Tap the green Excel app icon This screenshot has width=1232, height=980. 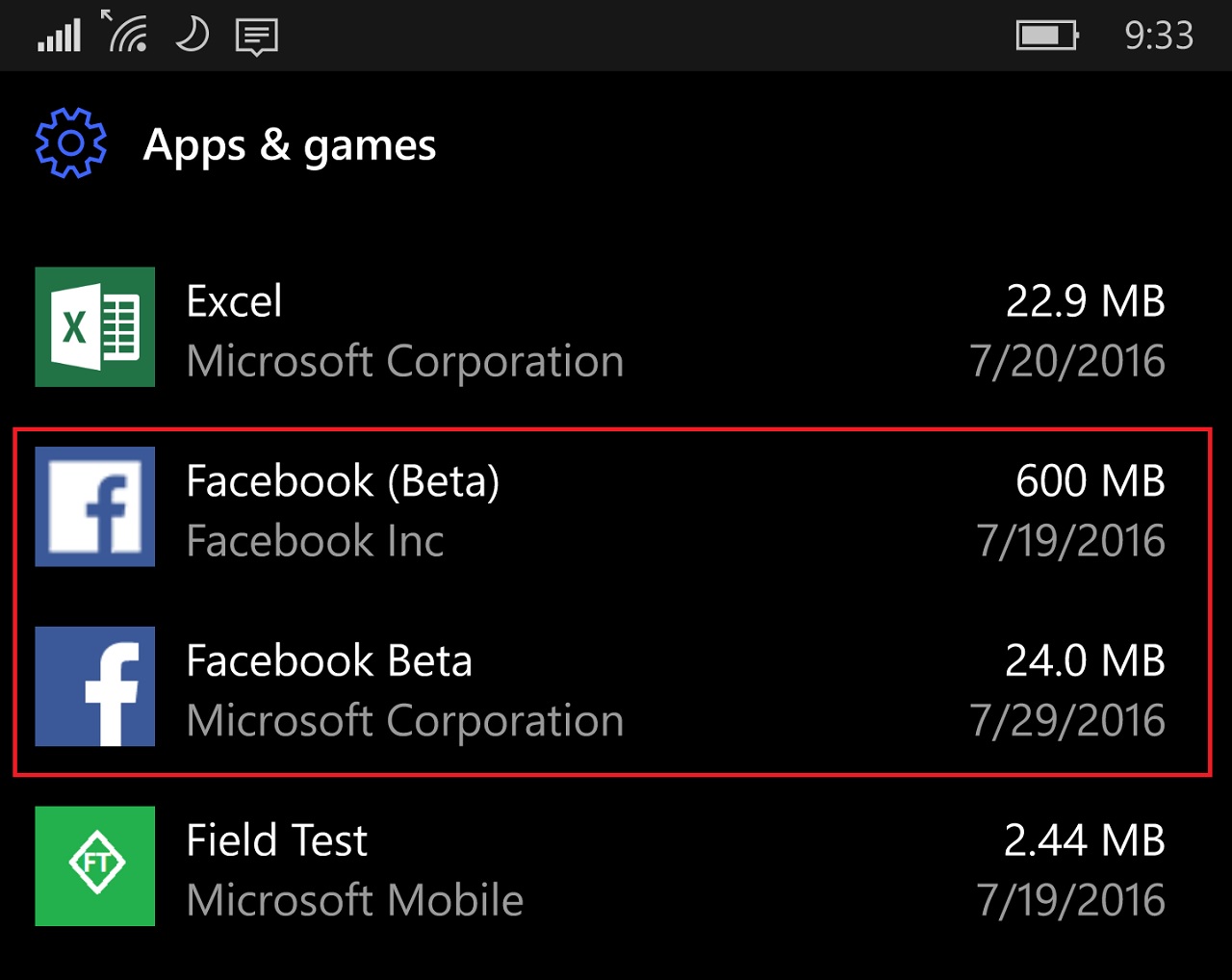[x=94, y=327]
